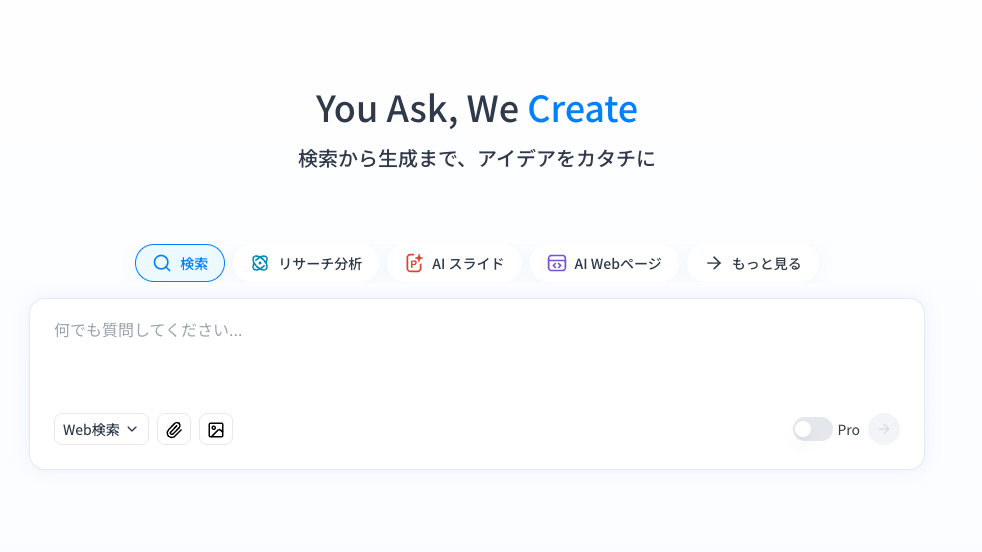Enable the Pro mode switch
This screenshot has height=552, width=982.
(812, 429)
